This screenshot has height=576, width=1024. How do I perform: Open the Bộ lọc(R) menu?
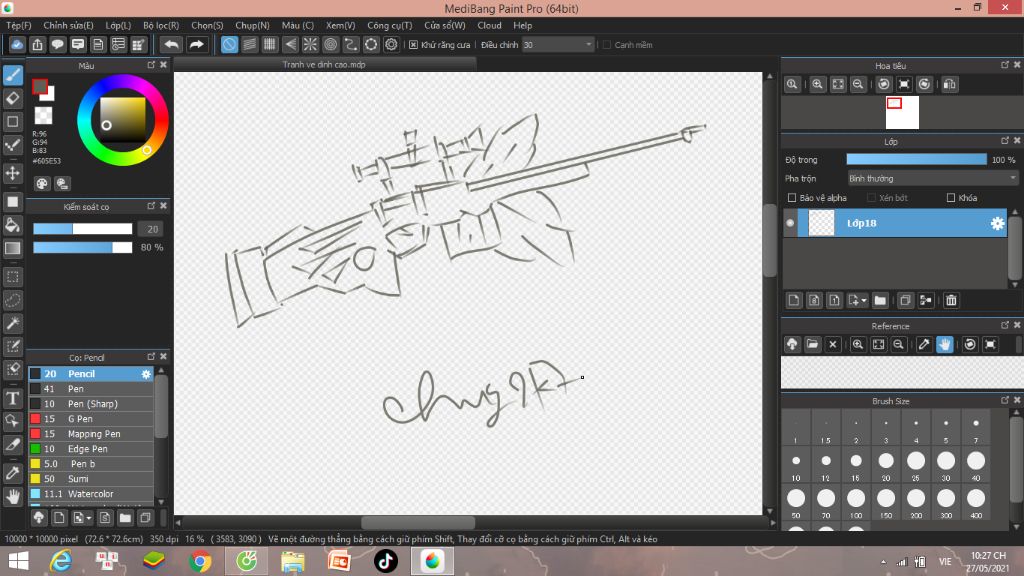[x=161, y=25]
